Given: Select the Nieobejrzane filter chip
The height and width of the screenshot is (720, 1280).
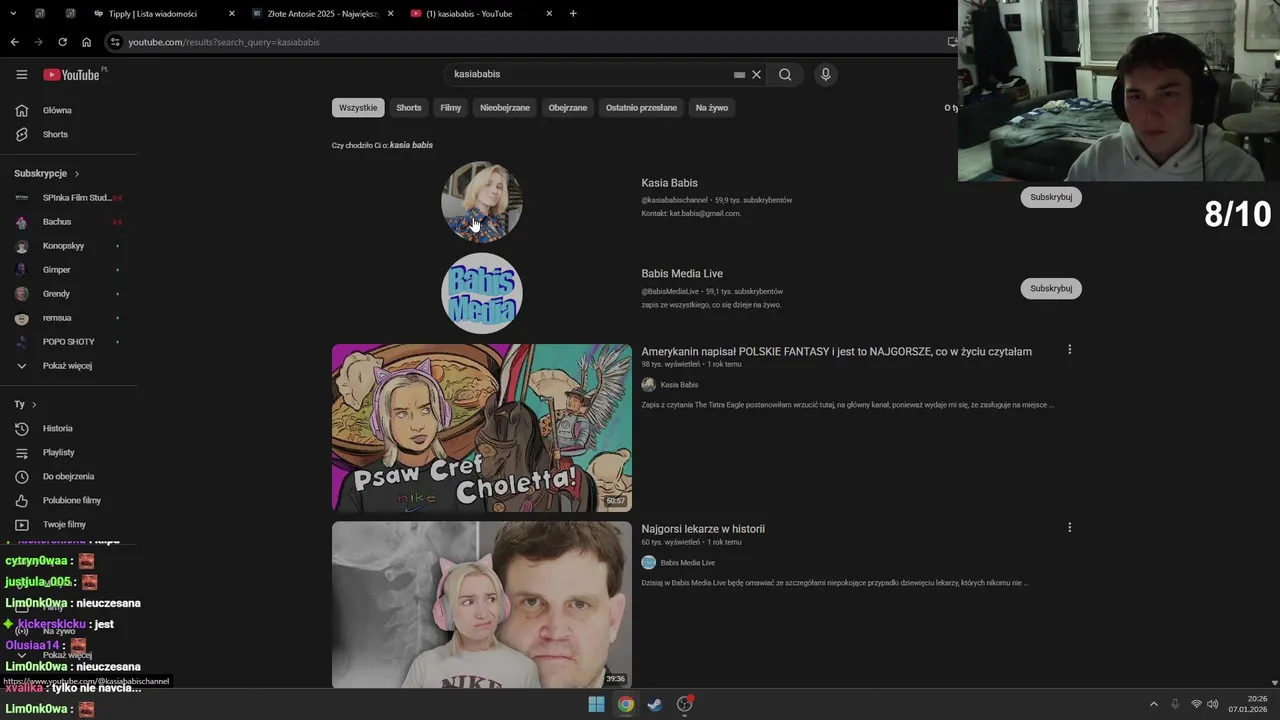Looking at the screenshot, I should [505, 107].
